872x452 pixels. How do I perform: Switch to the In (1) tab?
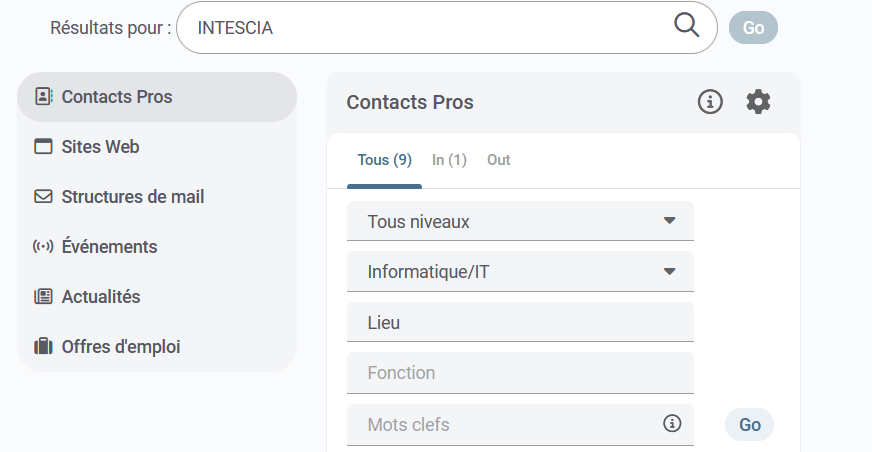click(x=449, y=160)
